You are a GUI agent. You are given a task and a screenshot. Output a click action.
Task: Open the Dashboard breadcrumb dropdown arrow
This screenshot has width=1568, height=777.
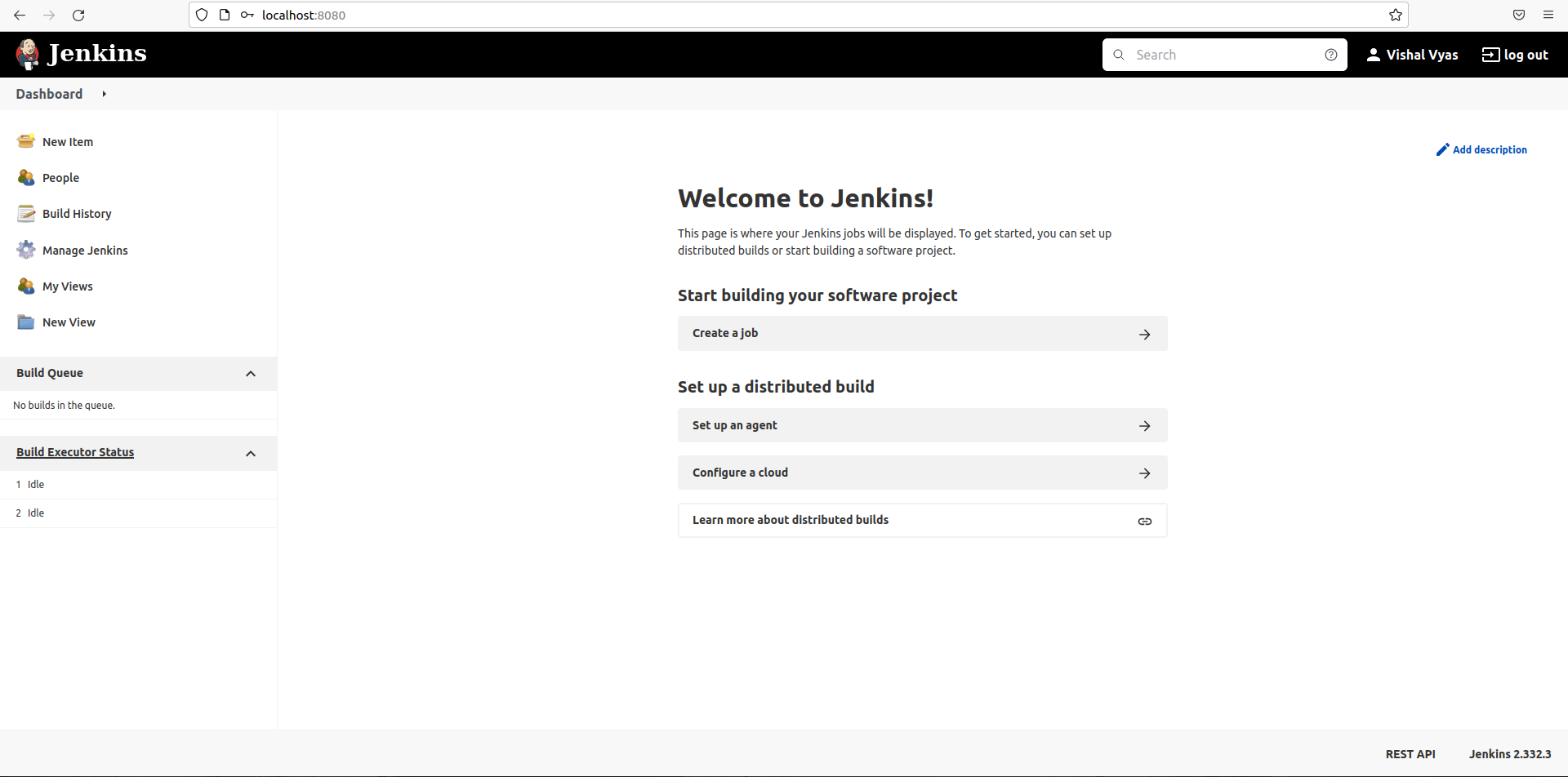click(105, 94)
